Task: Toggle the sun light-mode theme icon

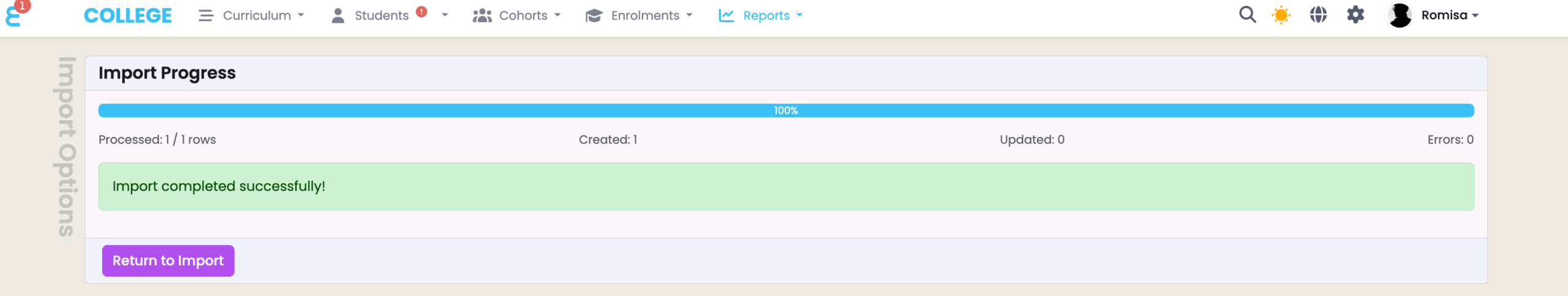Action: click(x=1281, y=15)
